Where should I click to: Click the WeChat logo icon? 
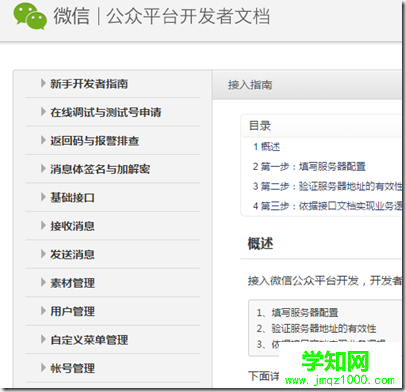point(30,16)
